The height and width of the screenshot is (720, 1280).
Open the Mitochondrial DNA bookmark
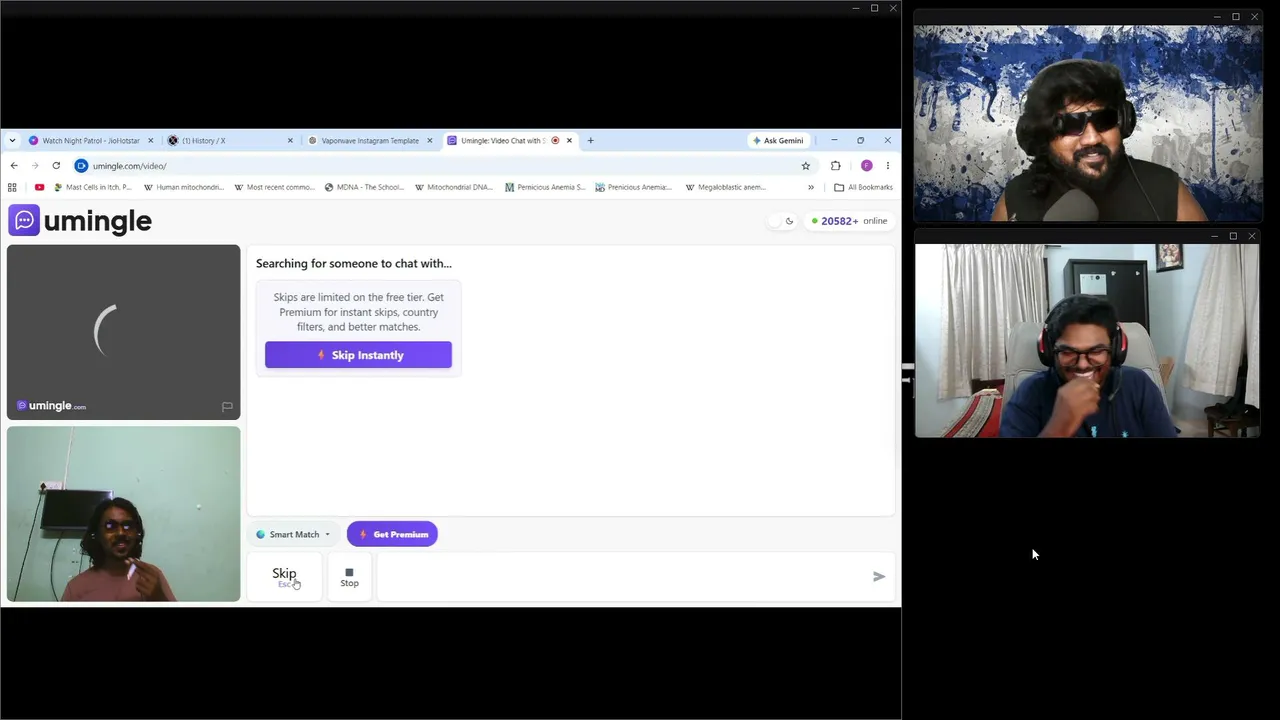454,187
